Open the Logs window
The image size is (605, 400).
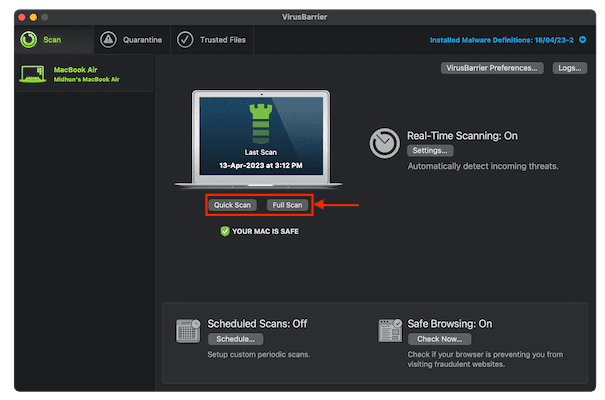tap(570, 68)
